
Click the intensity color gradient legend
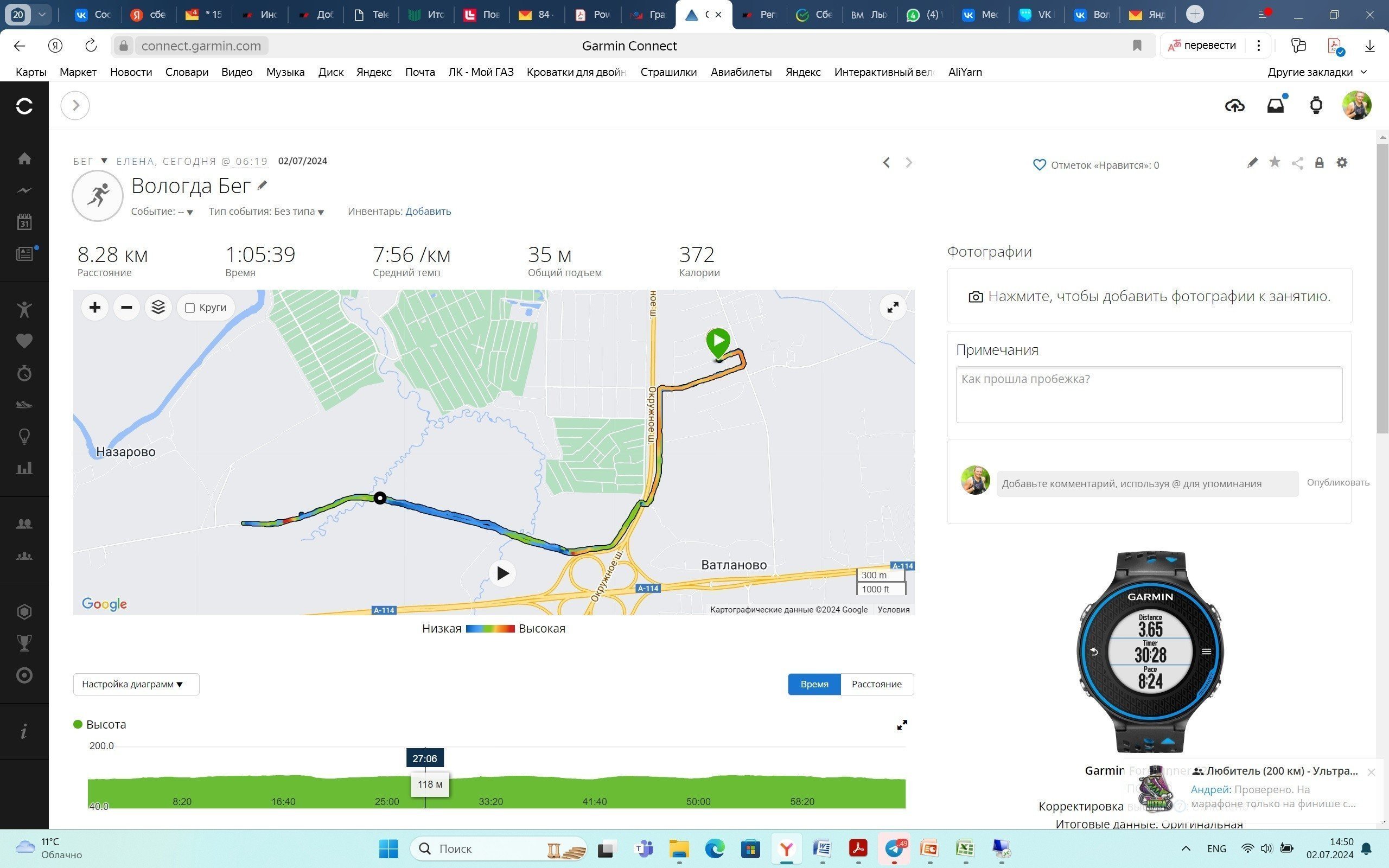(490, 629)
